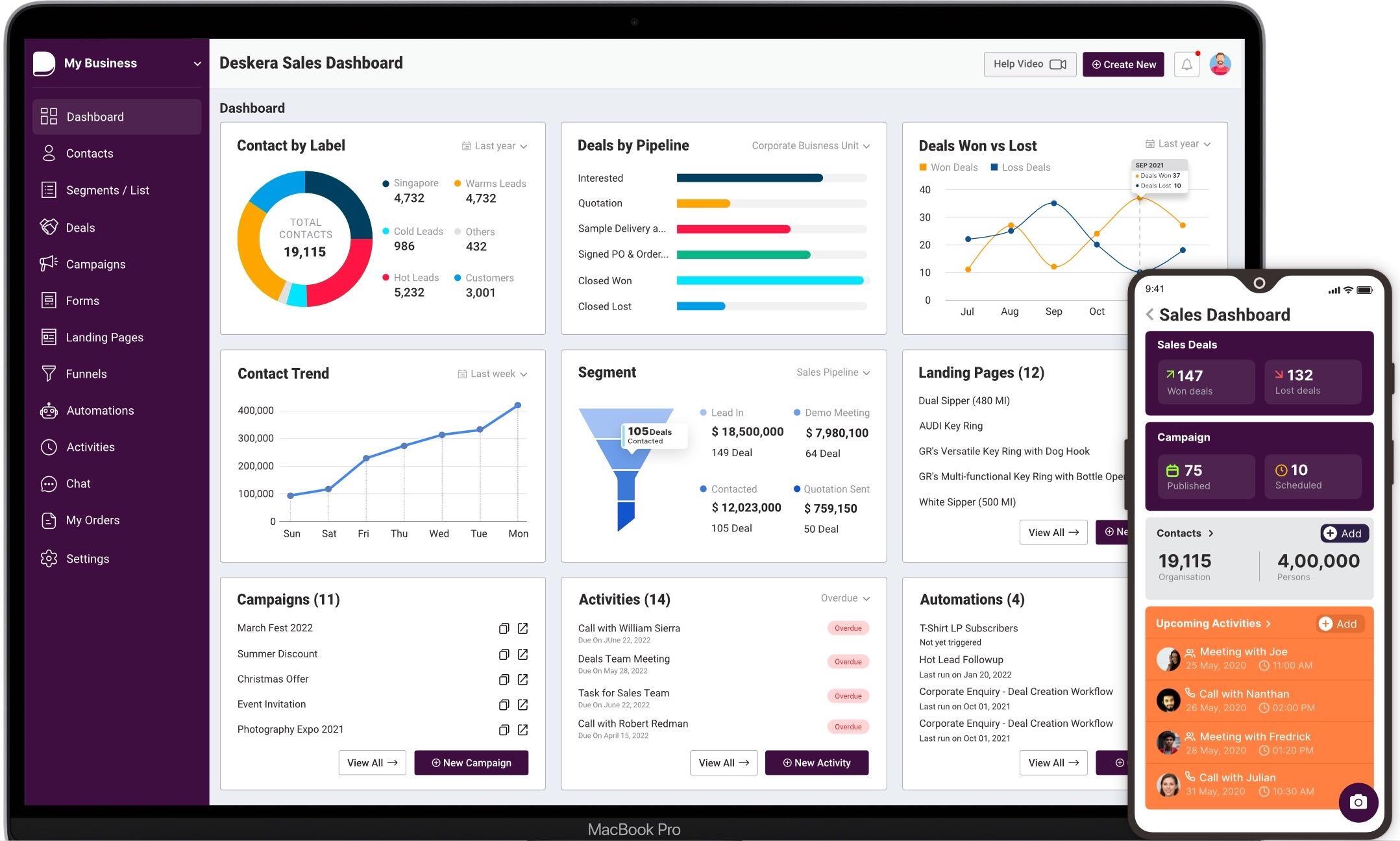This screenshot has width=1400, height=841.
Task: Toggle Overdue filter on Activities panel
Action: tap(843, 599)
